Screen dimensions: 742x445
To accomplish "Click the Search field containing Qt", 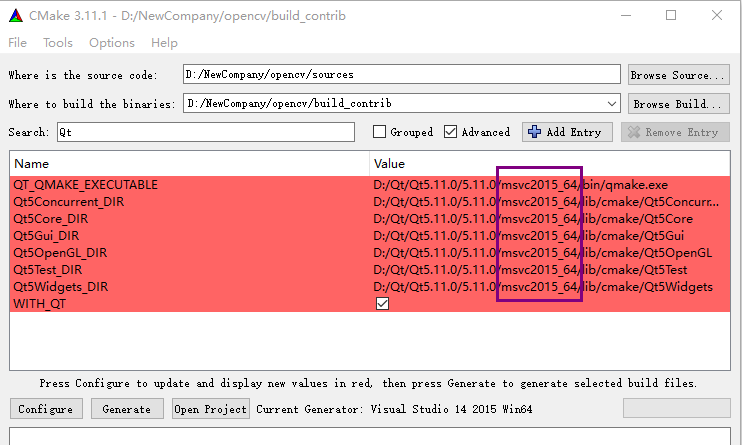I will tap(205, 132).
